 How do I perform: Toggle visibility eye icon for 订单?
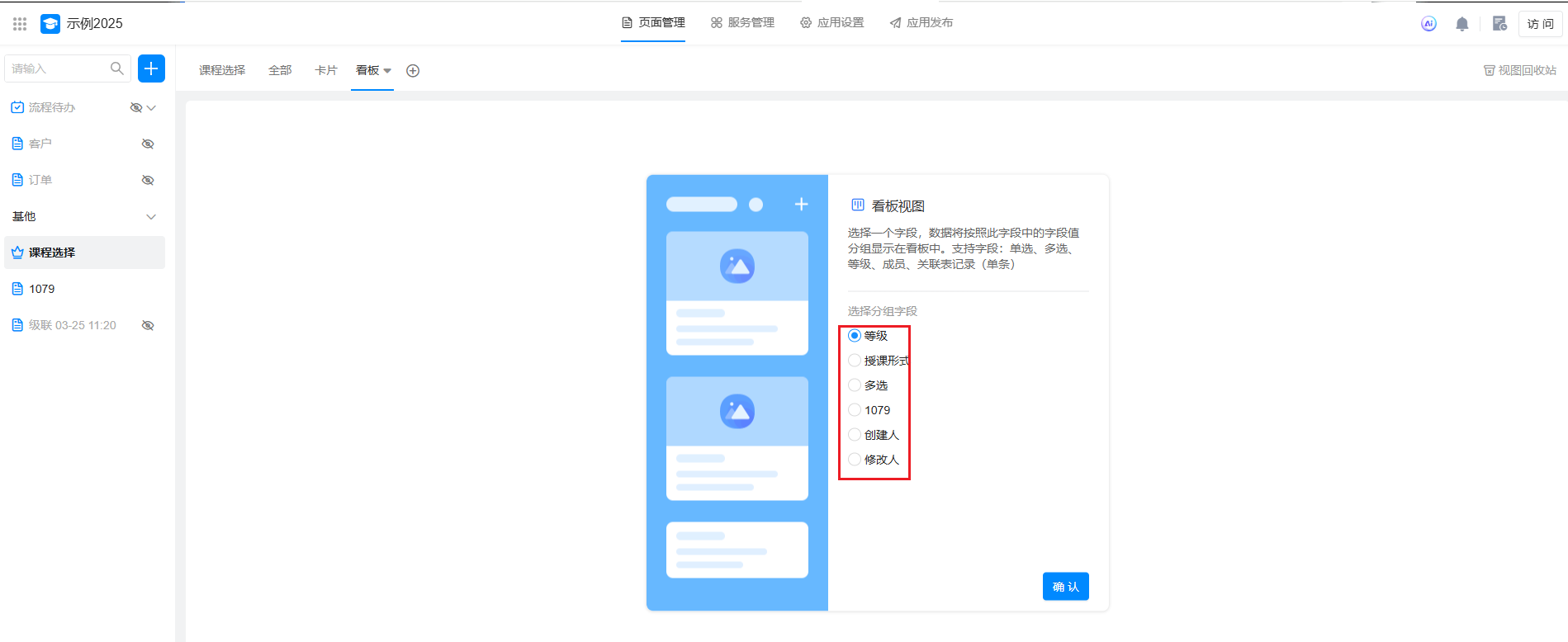(x=148, y=180)
